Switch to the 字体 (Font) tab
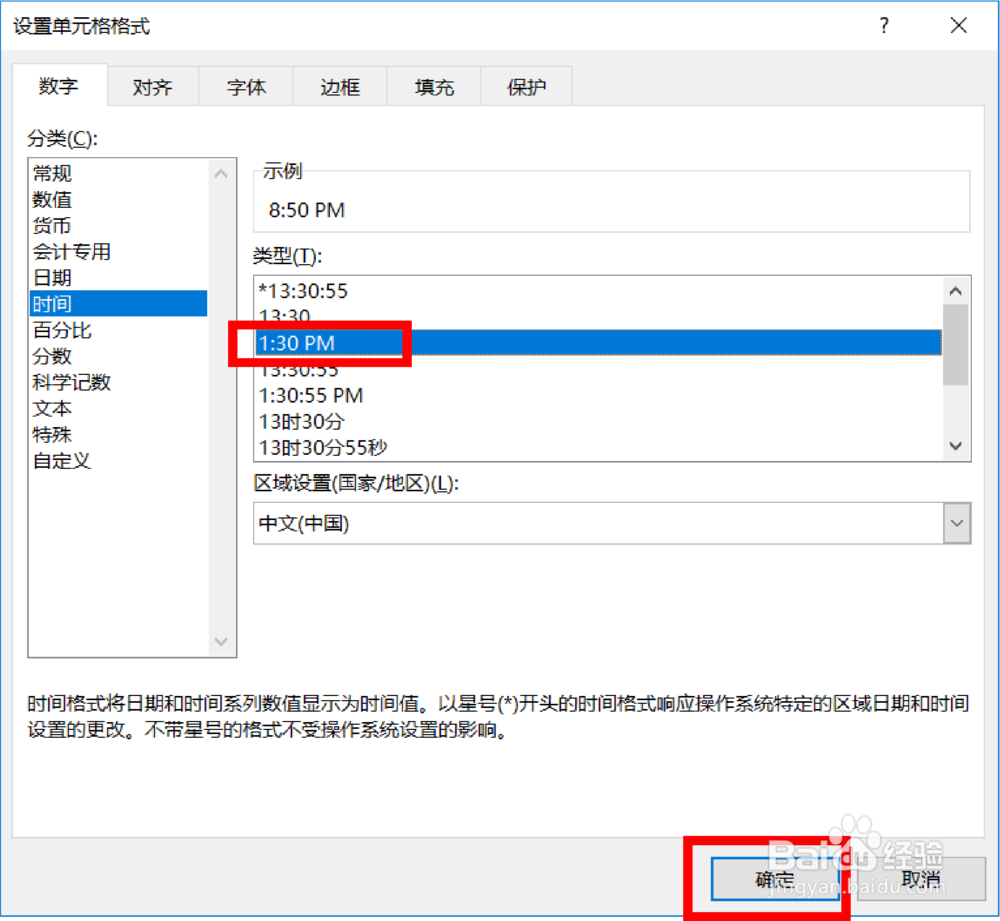 [x=245, y=87]
